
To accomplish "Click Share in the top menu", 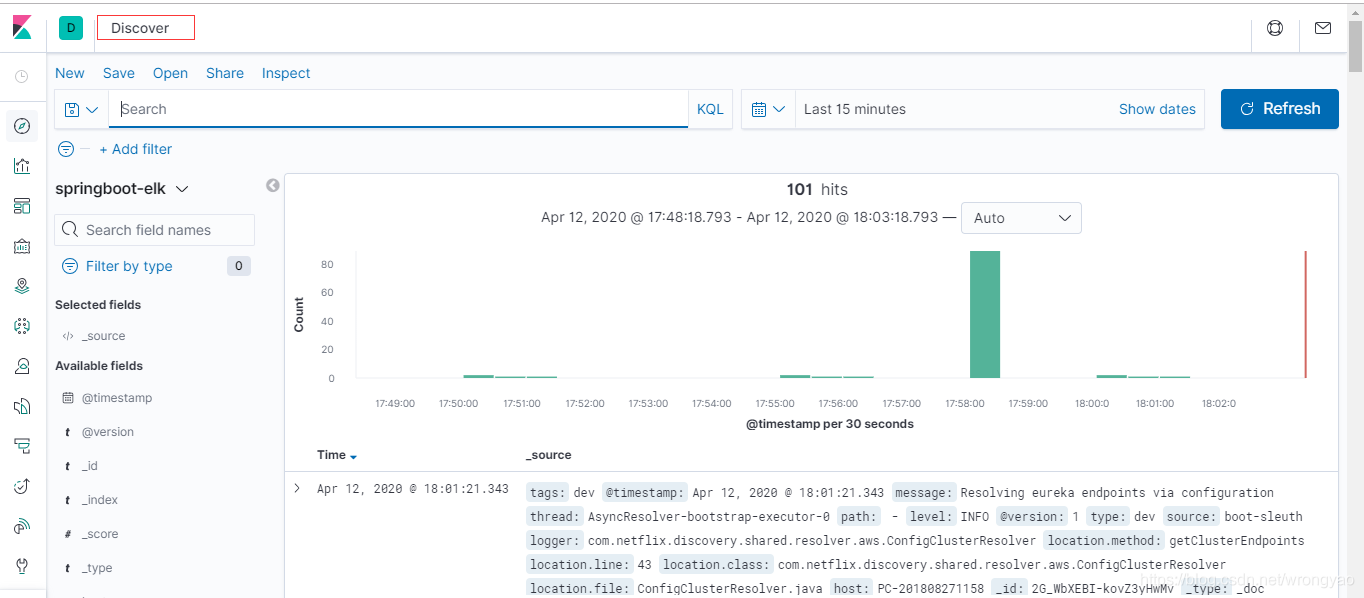I will (x=225, y=73).
